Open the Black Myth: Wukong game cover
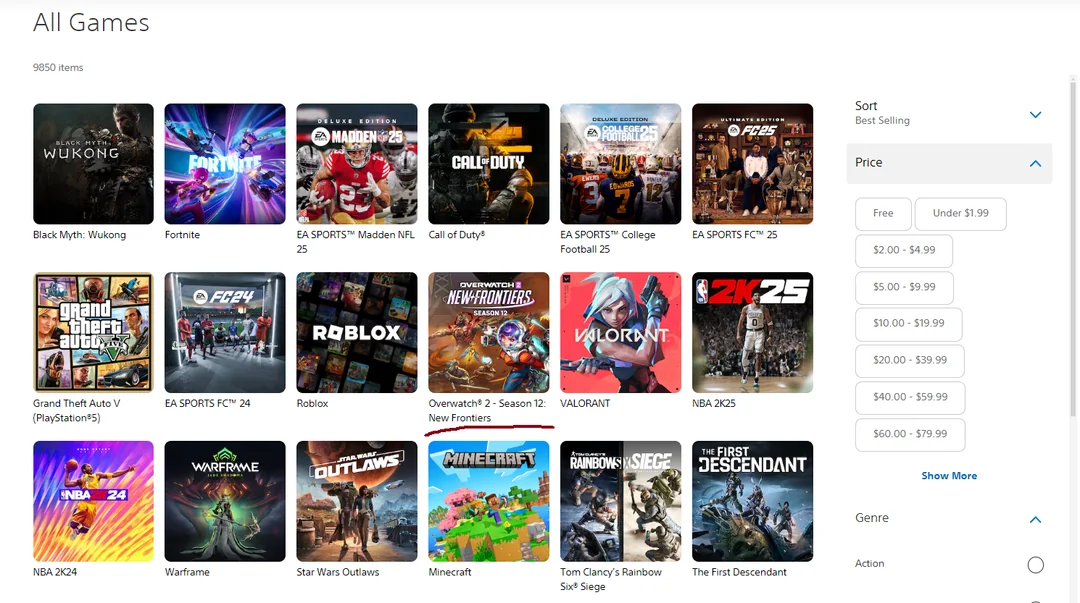The width and height of the screenshot is (1080, 603). point(93,164)
